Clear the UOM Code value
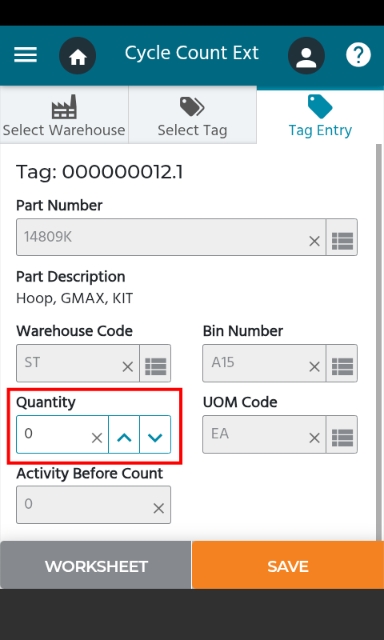 click(x=314, y=438)
